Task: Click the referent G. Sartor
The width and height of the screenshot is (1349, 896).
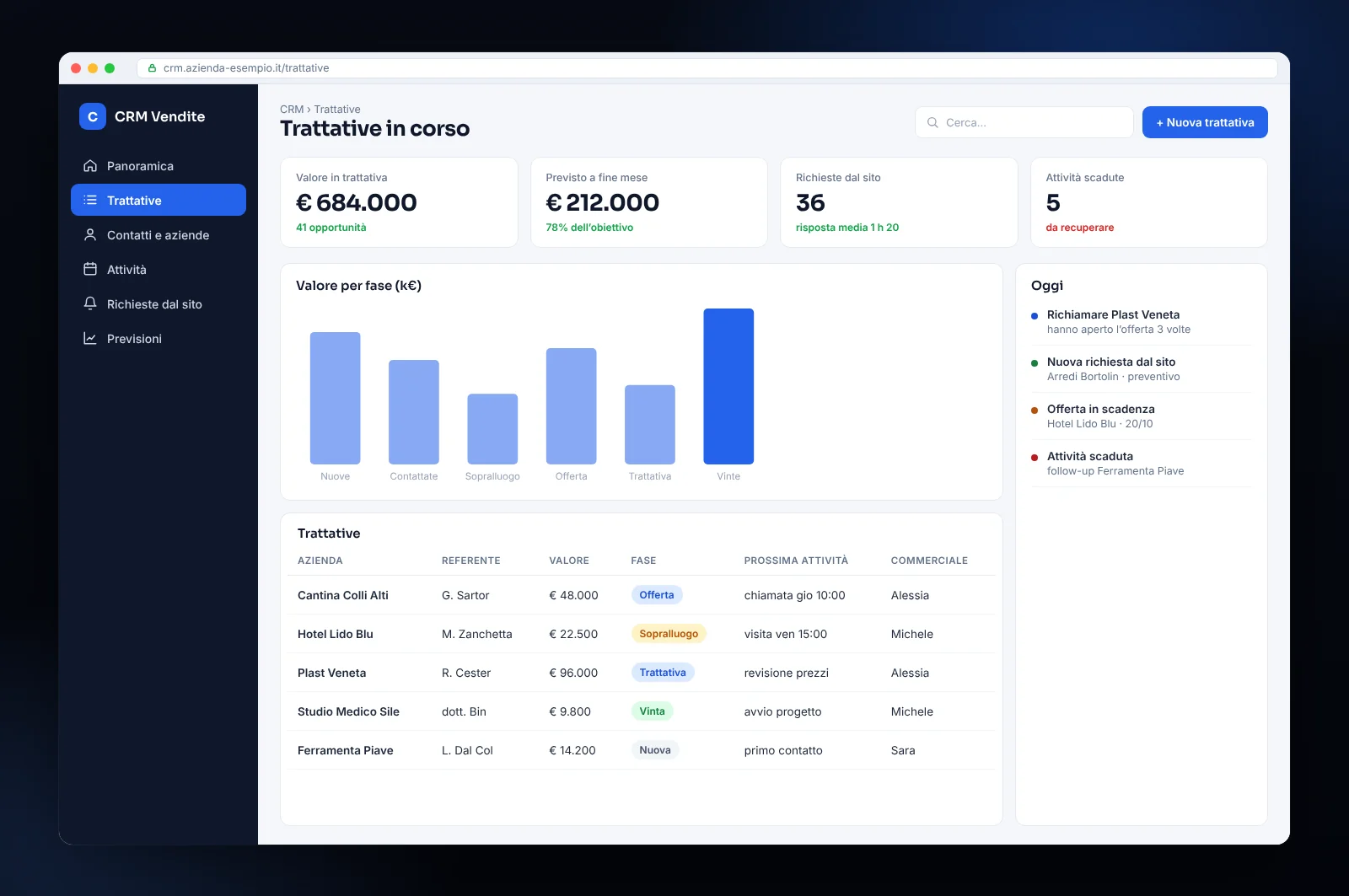Action: (x=465, y=595)
